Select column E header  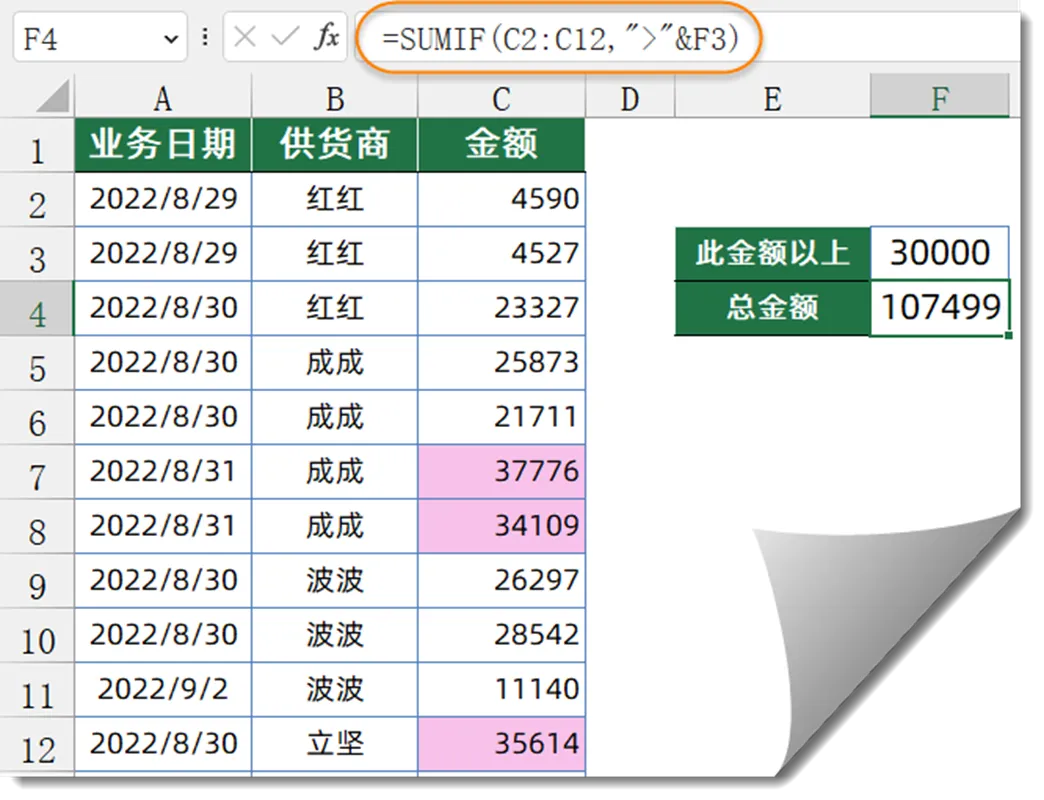click(x=772, y=99)
